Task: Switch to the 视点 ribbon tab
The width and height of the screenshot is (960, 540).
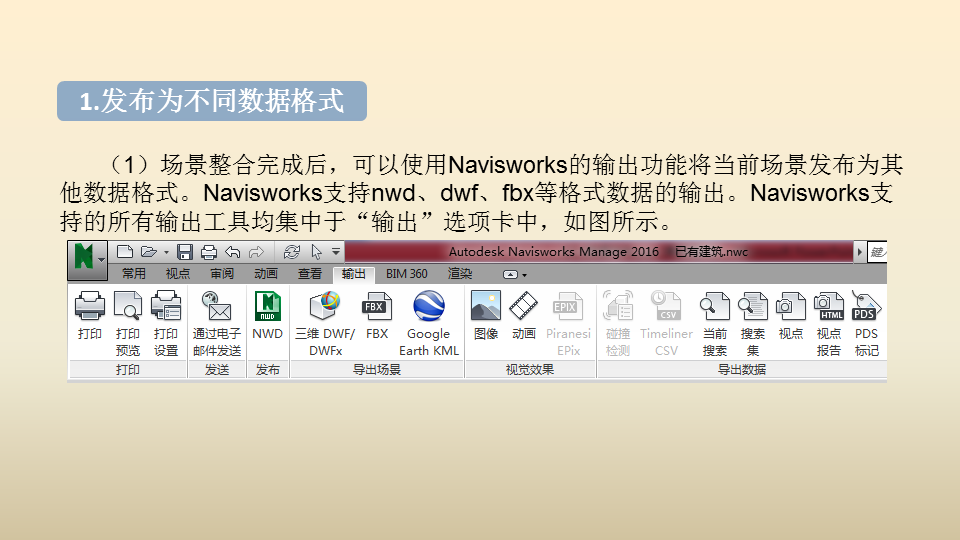Action: pyautogui.click(x=178, y=274)
